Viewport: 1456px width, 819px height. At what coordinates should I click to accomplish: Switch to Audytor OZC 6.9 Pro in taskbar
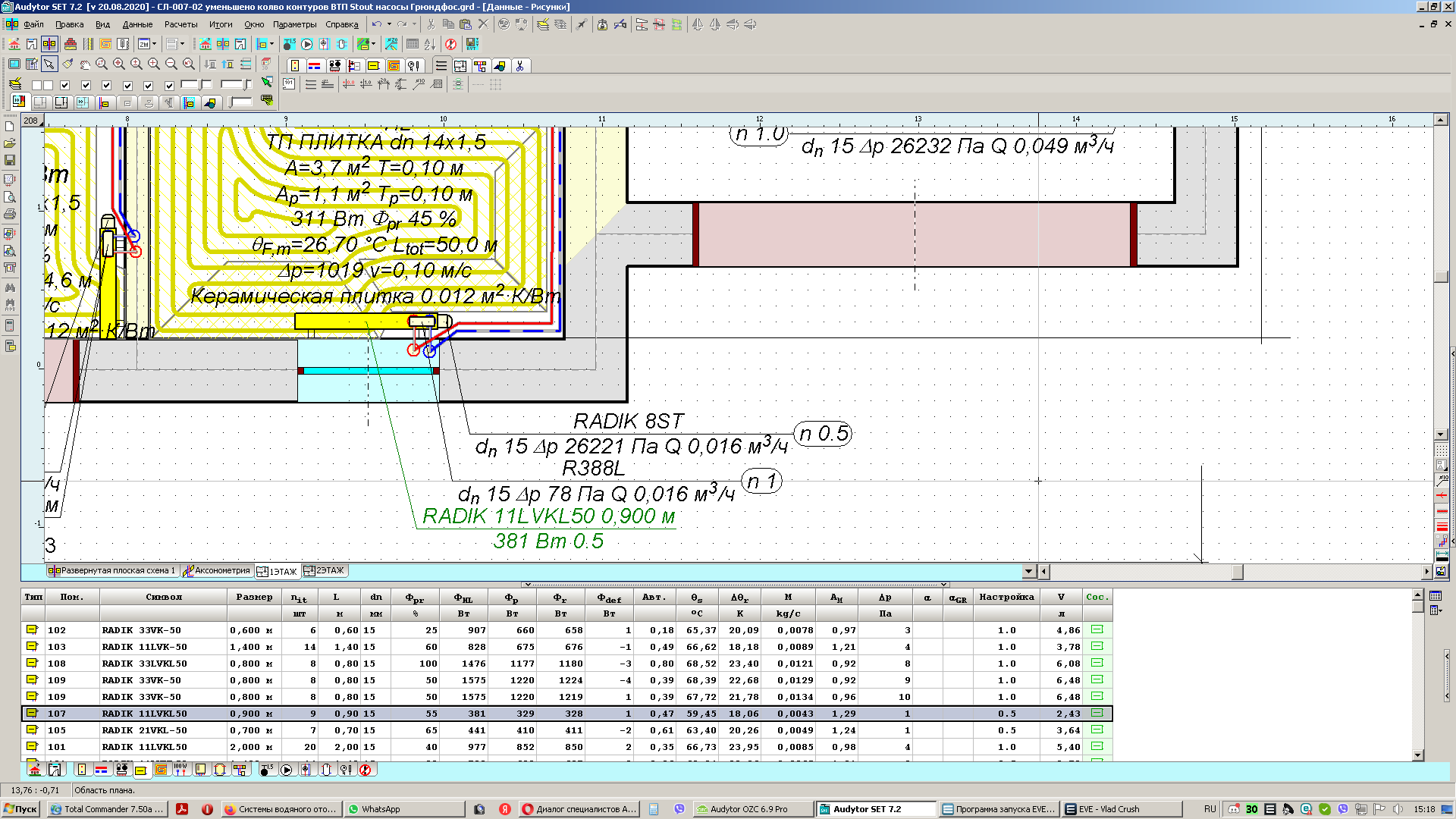click(748, 809)
